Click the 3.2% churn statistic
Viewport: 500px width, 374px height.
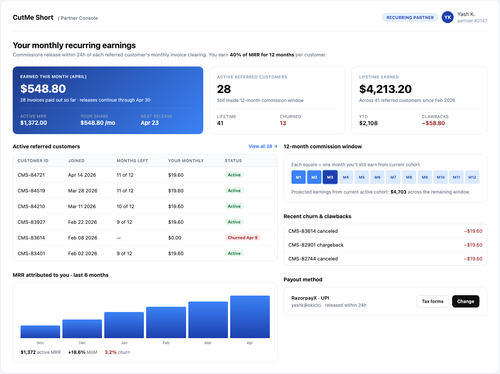(117, 352)
